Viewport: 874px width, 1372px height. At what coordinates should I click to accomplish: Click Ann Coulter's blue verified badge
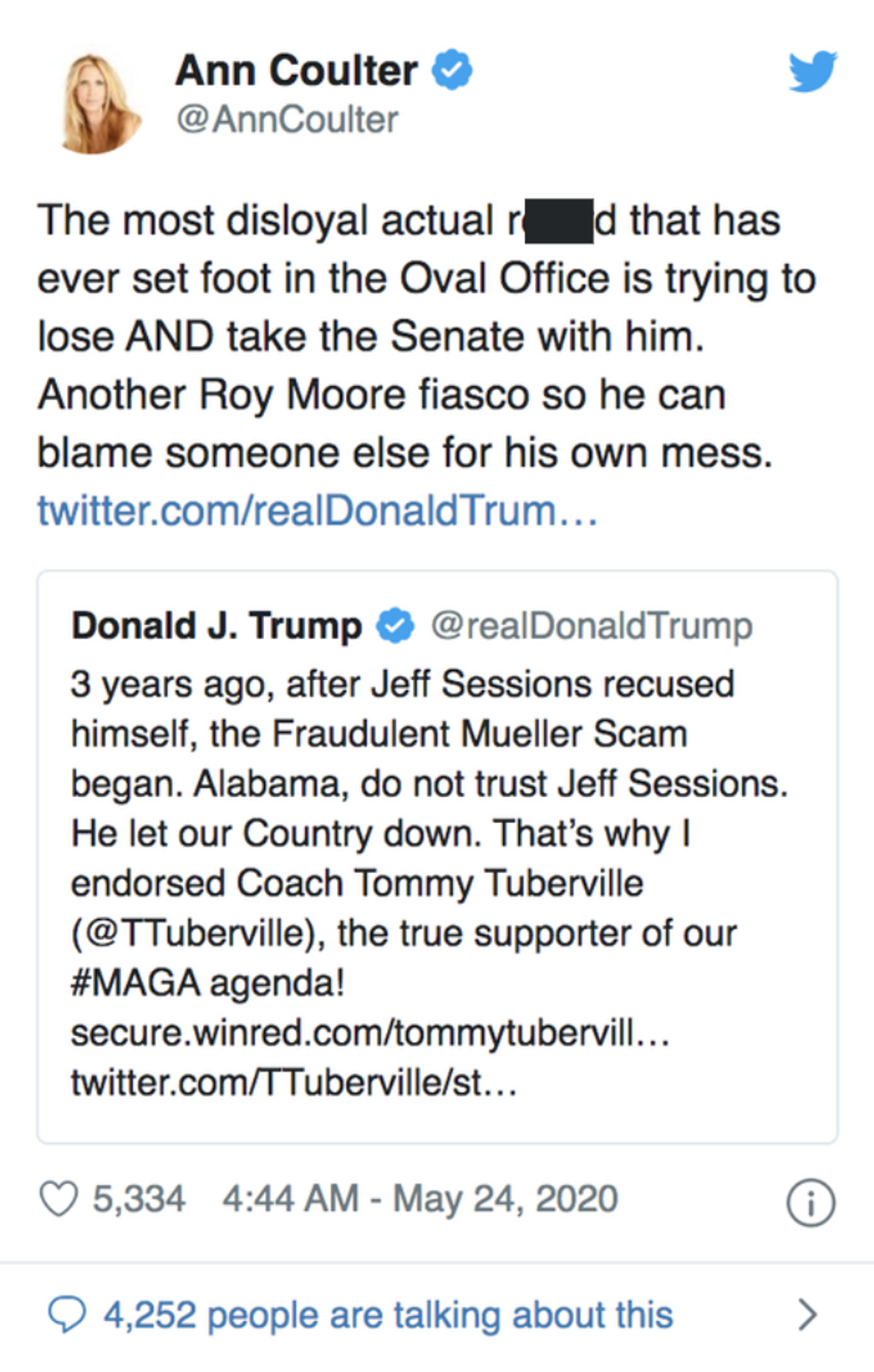[452, 70]
